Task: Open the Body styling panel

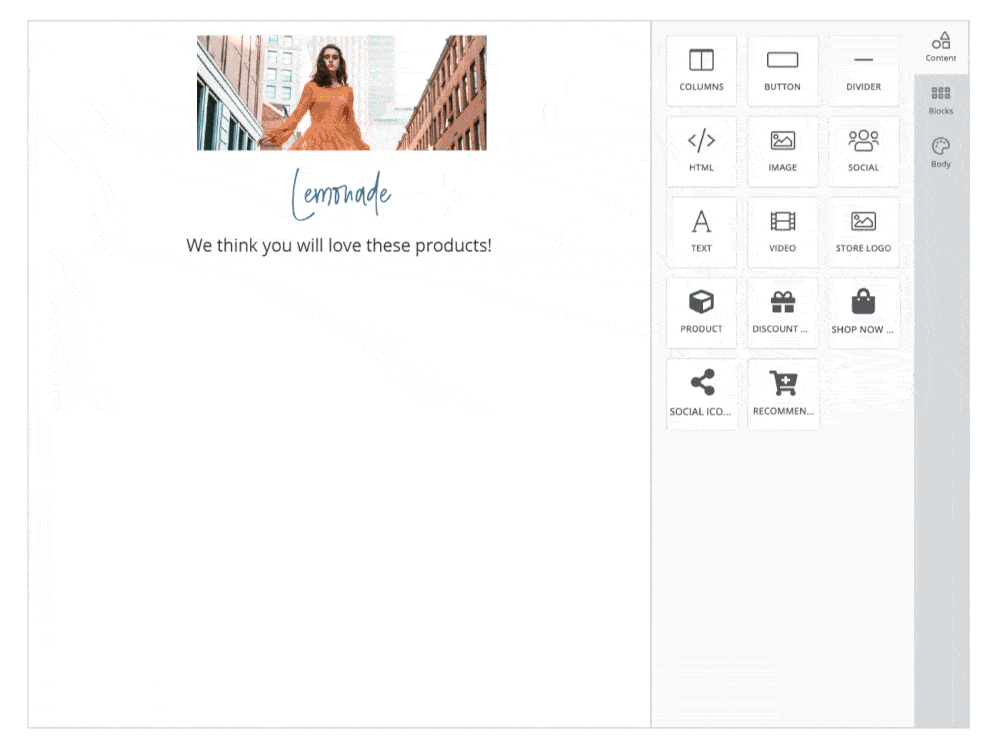Action: (940, 153)
